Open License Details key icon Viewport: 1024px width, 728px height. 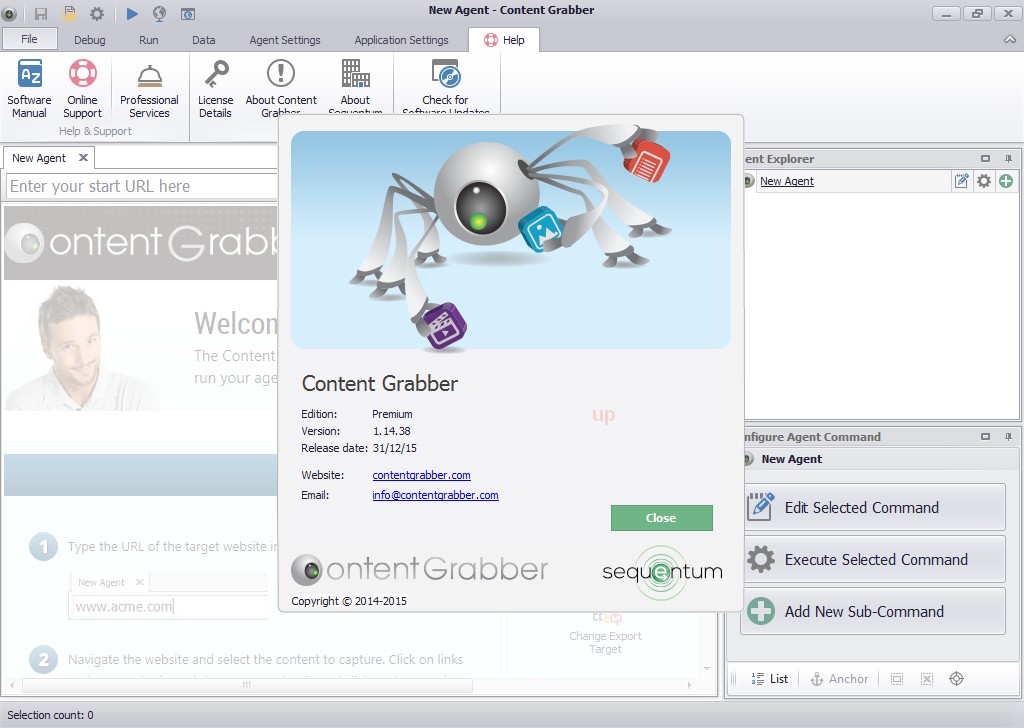click(215, 75)
